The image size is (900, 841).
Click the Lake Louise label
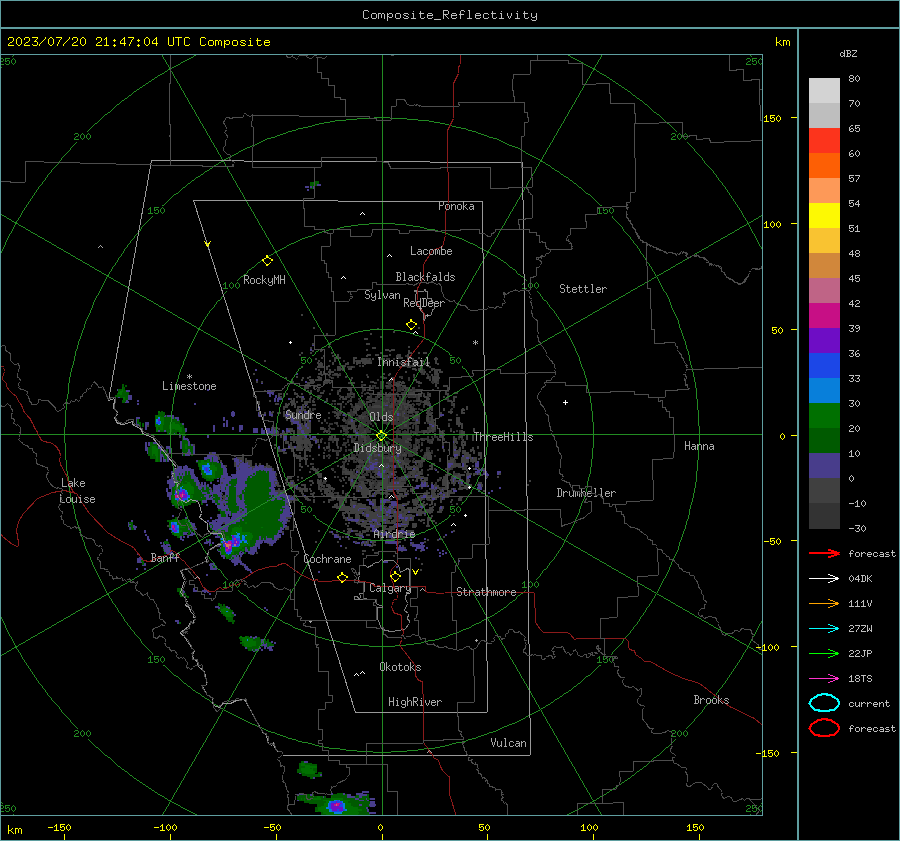[78, 491]
